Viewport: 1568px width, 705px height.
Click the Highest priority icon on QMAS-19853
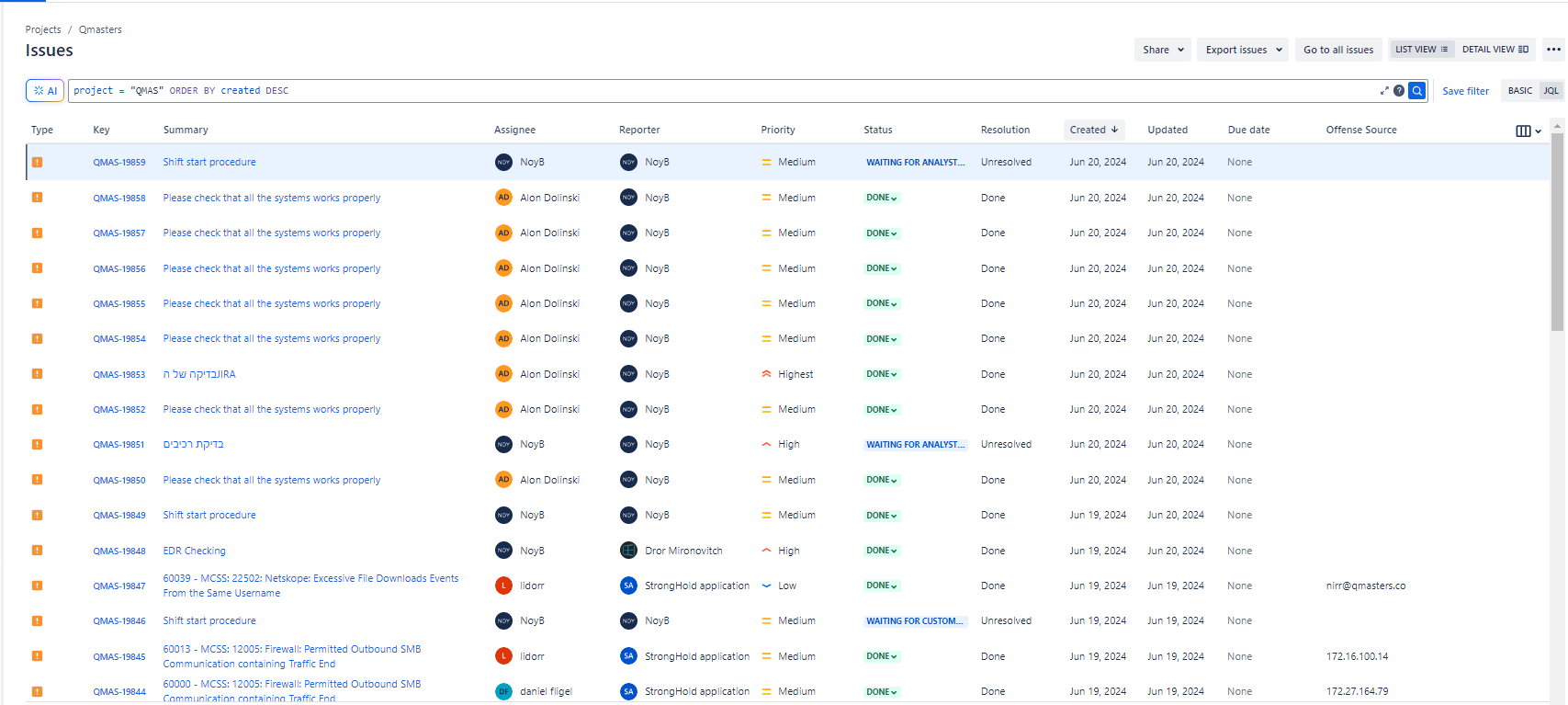tap(766, 374)
